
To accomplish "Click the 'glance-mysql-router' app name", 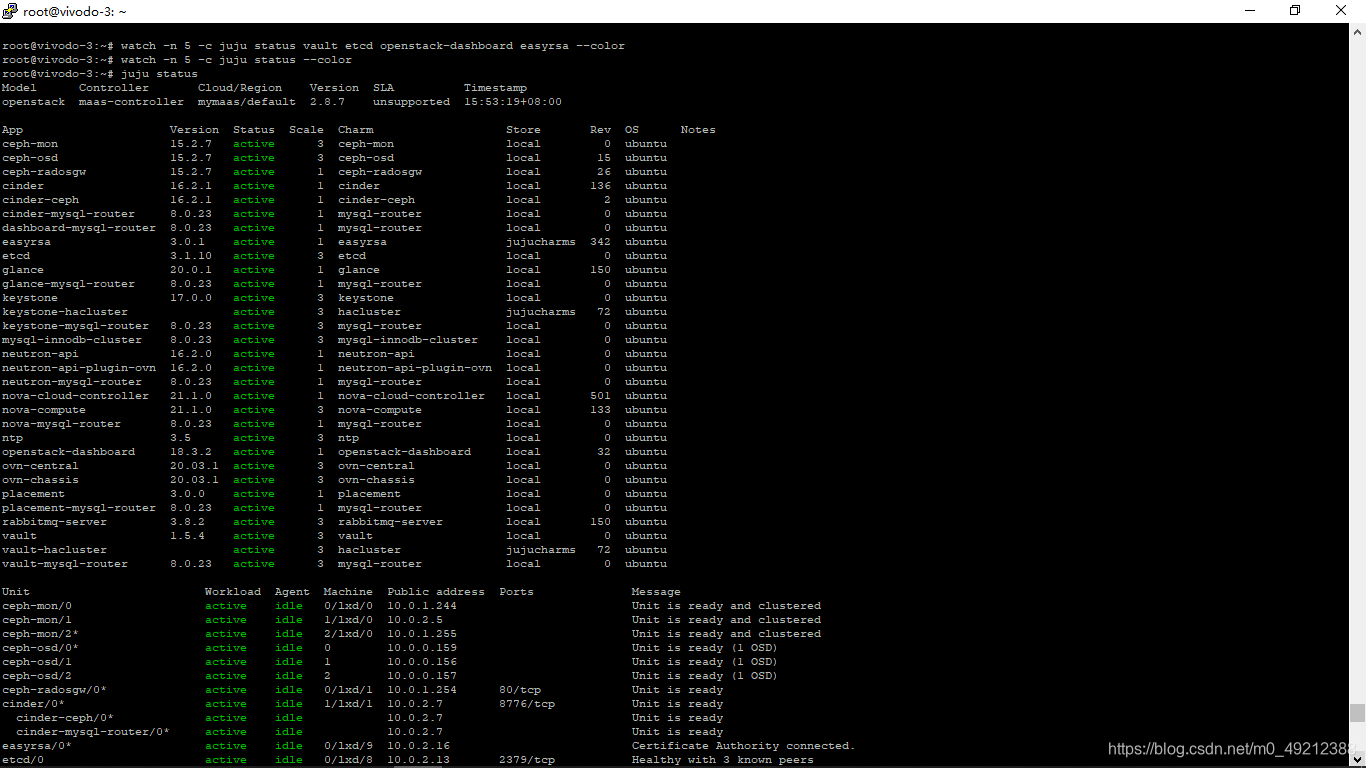I will 68,284.
